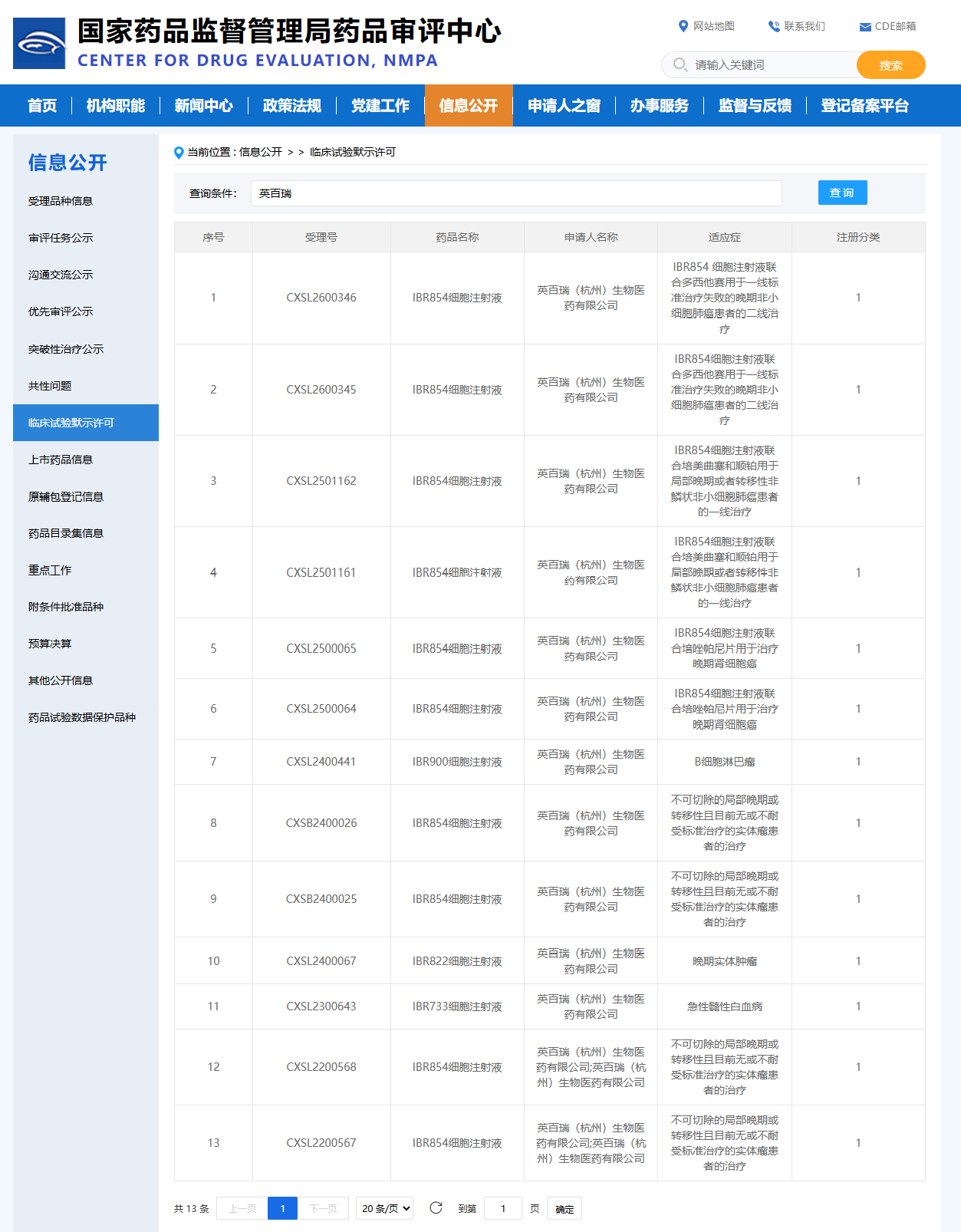Open 沟通交流公示 in sidebar
Screen dimensions: 961x1232
click(x=61, y=275)
